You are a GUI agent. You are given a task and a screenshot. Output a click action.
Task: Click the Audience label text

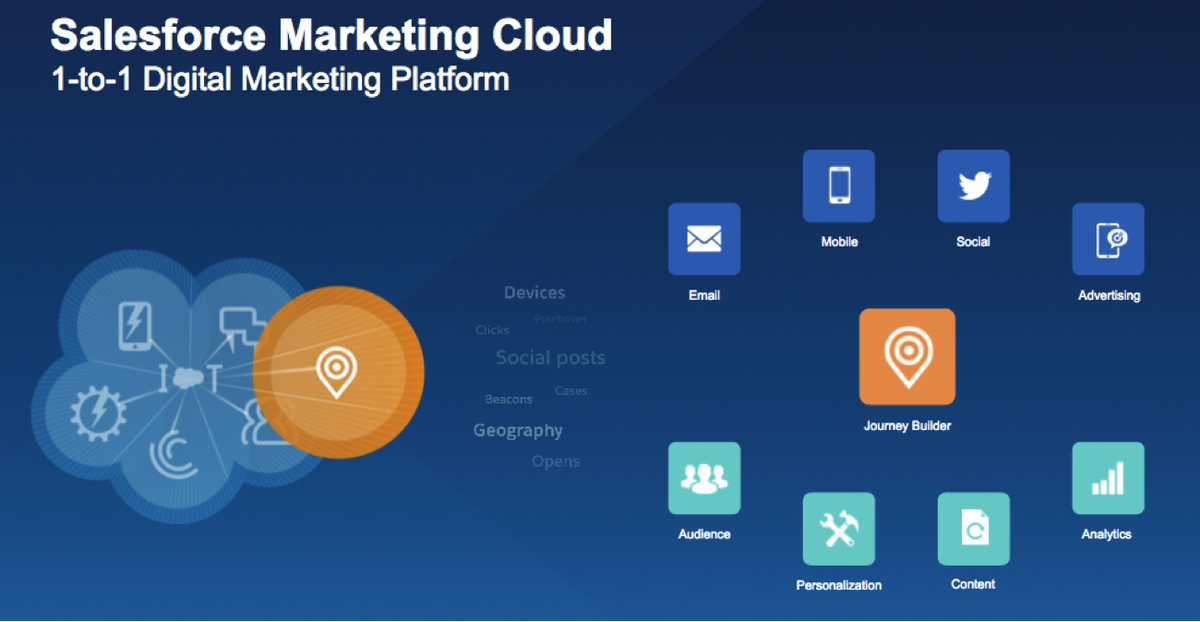tap(704, 534)
